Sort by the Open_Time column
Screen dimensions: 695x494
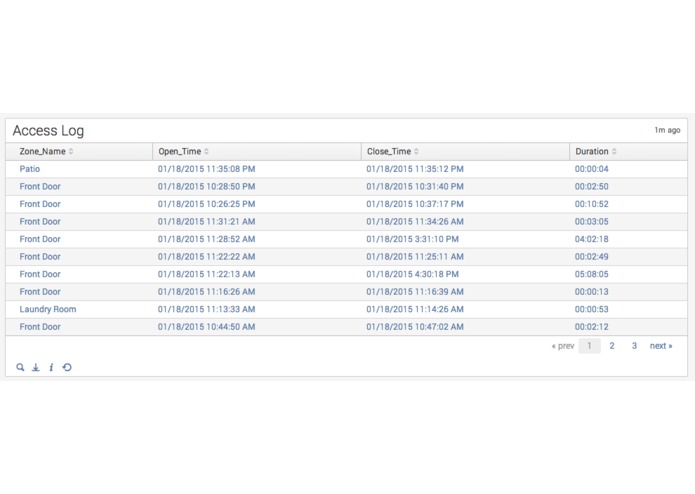pyautogui.click(x=184, y=152)
